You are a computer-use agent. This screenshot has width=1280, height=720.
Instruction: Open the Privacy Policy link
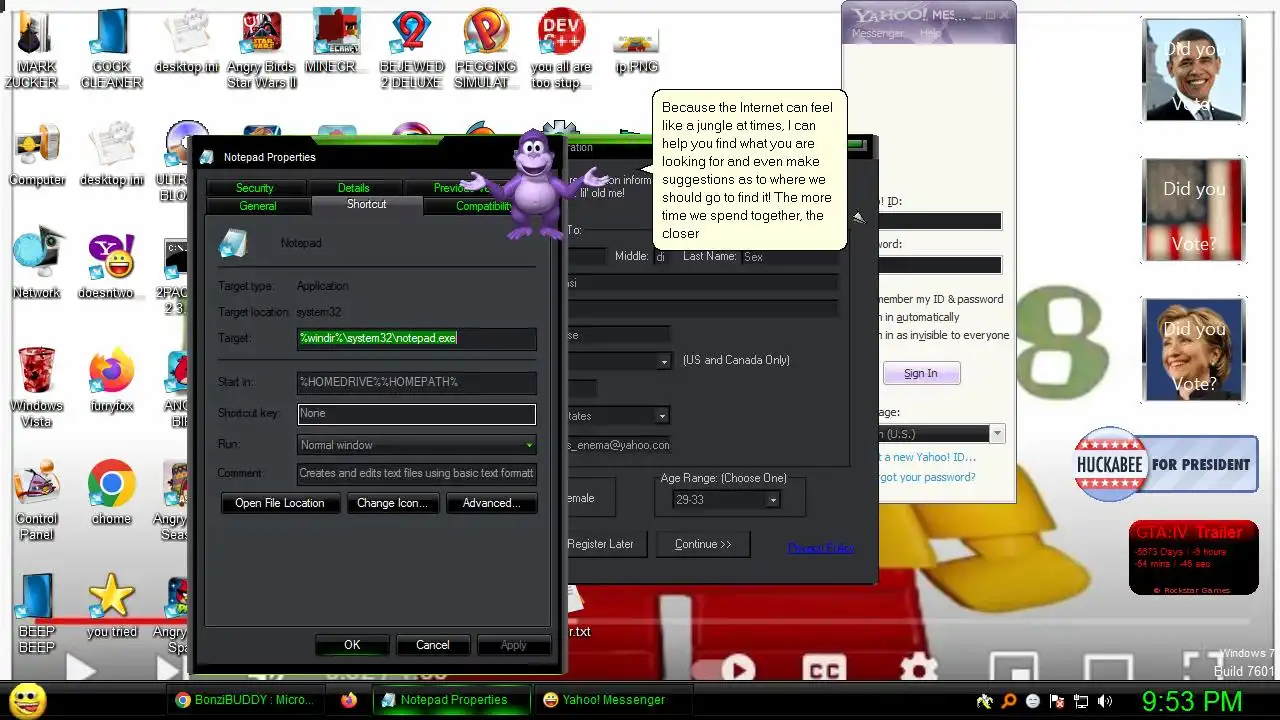[821, 548]
